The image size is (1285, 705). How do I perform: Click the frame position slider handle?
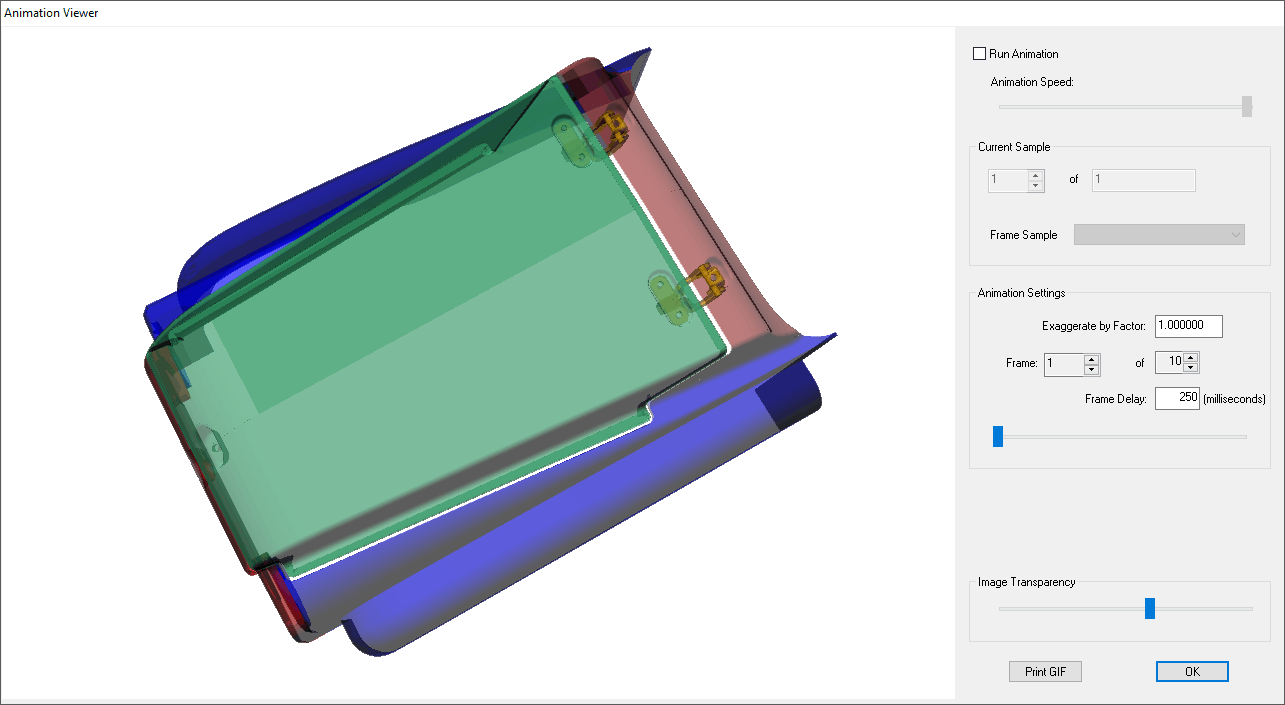coord(997,436)
